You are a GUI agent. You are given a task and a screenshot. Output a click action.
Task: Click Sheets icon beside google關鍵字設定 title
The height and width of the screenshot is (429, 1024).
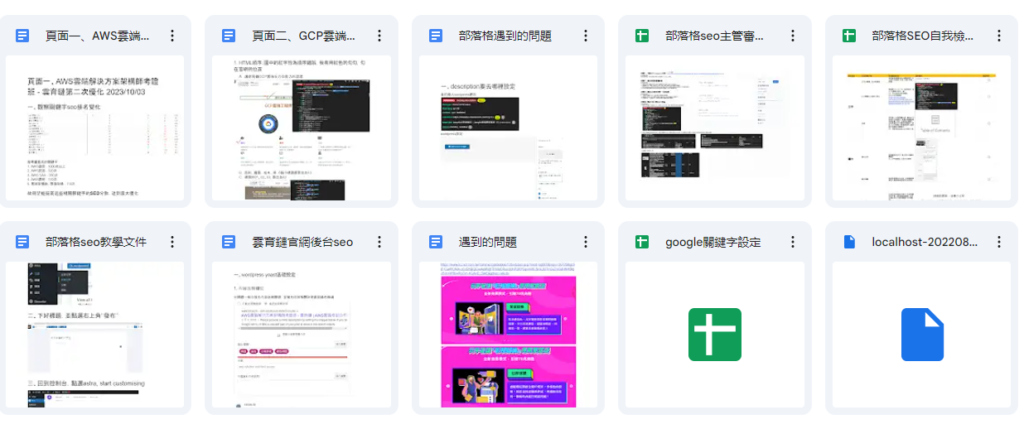[x=643, y=242]
